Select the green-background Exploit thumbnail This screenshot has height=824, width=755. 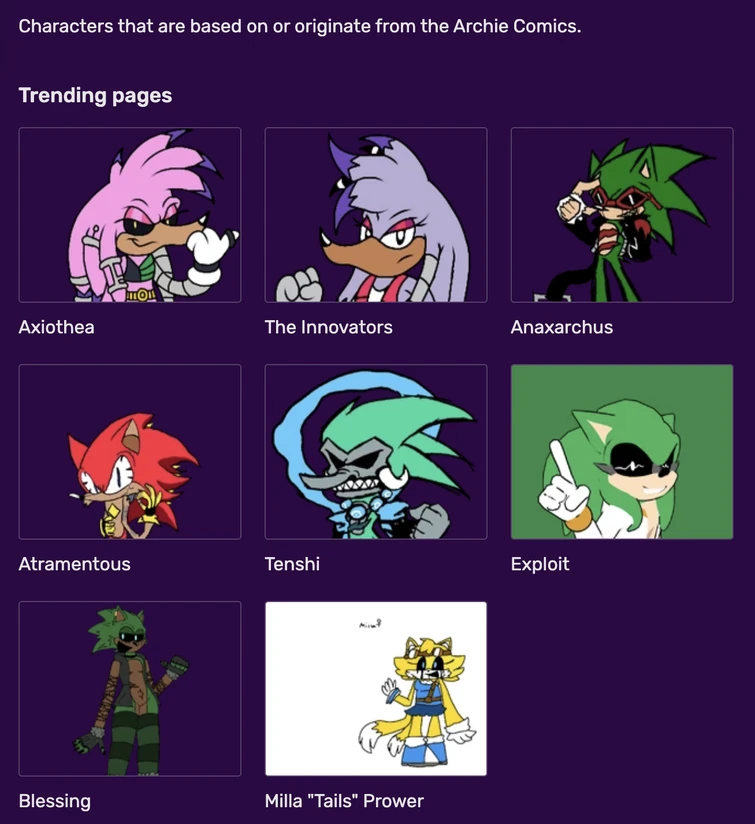pyautogui.click(x=622, y=452)
